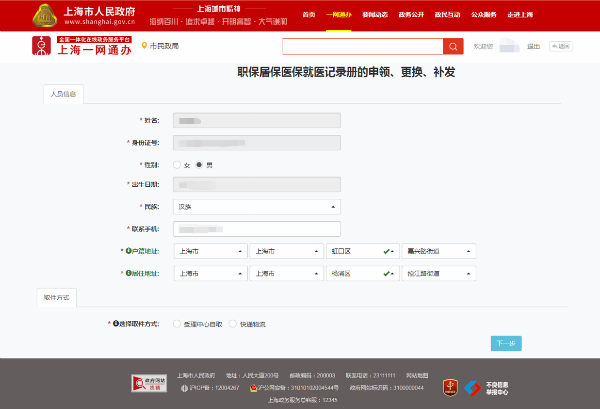The width and height of the screenshot is (600, 409).
Task: Click the 上海市人民政府 footer link
Action: (196, 375)
